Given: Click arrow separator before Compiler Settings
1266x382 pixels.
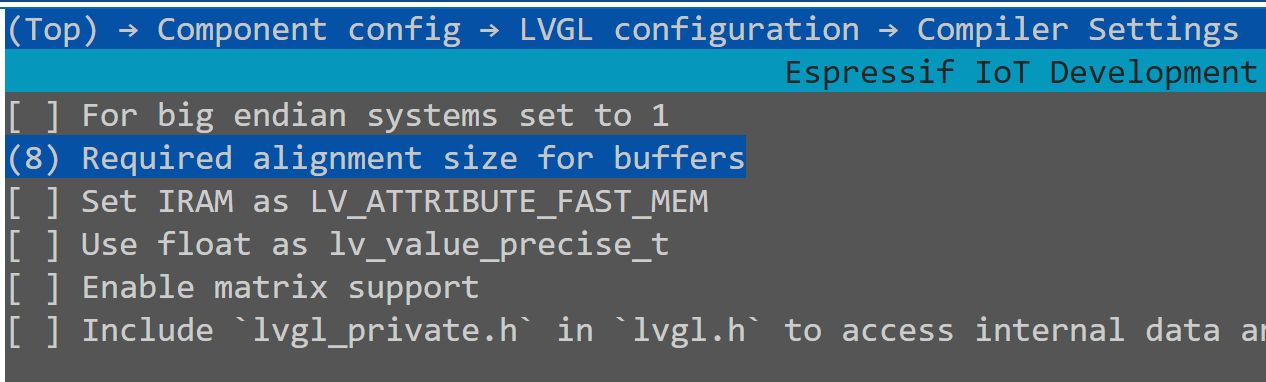Looking at the screenshot, I should (888, 31).
